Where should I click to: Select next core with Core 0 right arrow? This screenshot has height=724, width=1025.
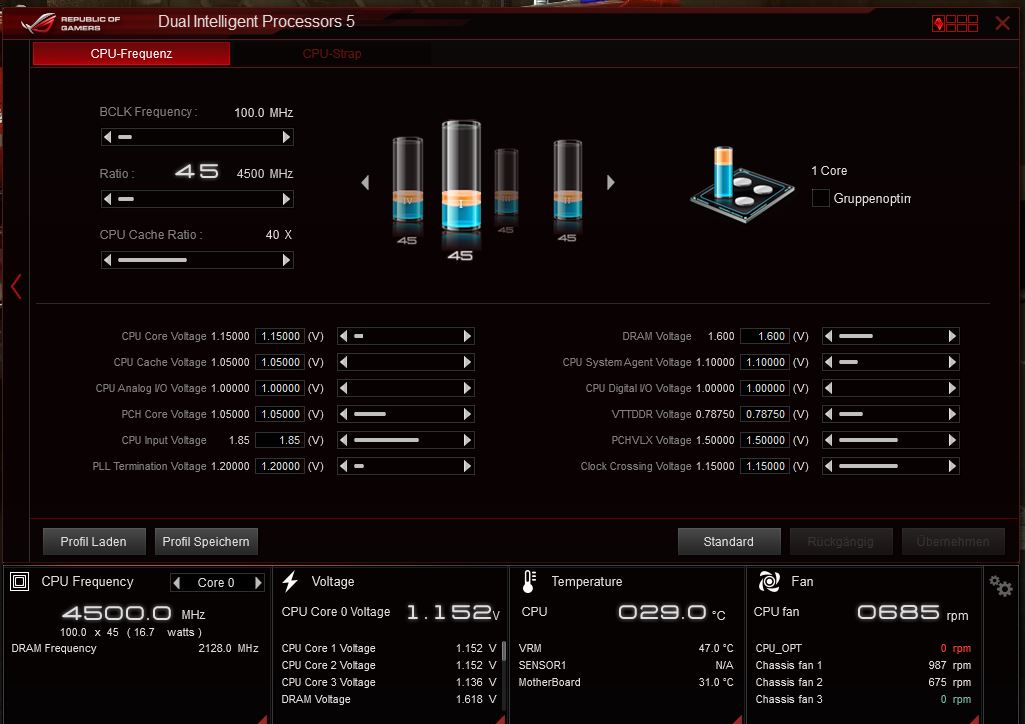tap(258, 582)
